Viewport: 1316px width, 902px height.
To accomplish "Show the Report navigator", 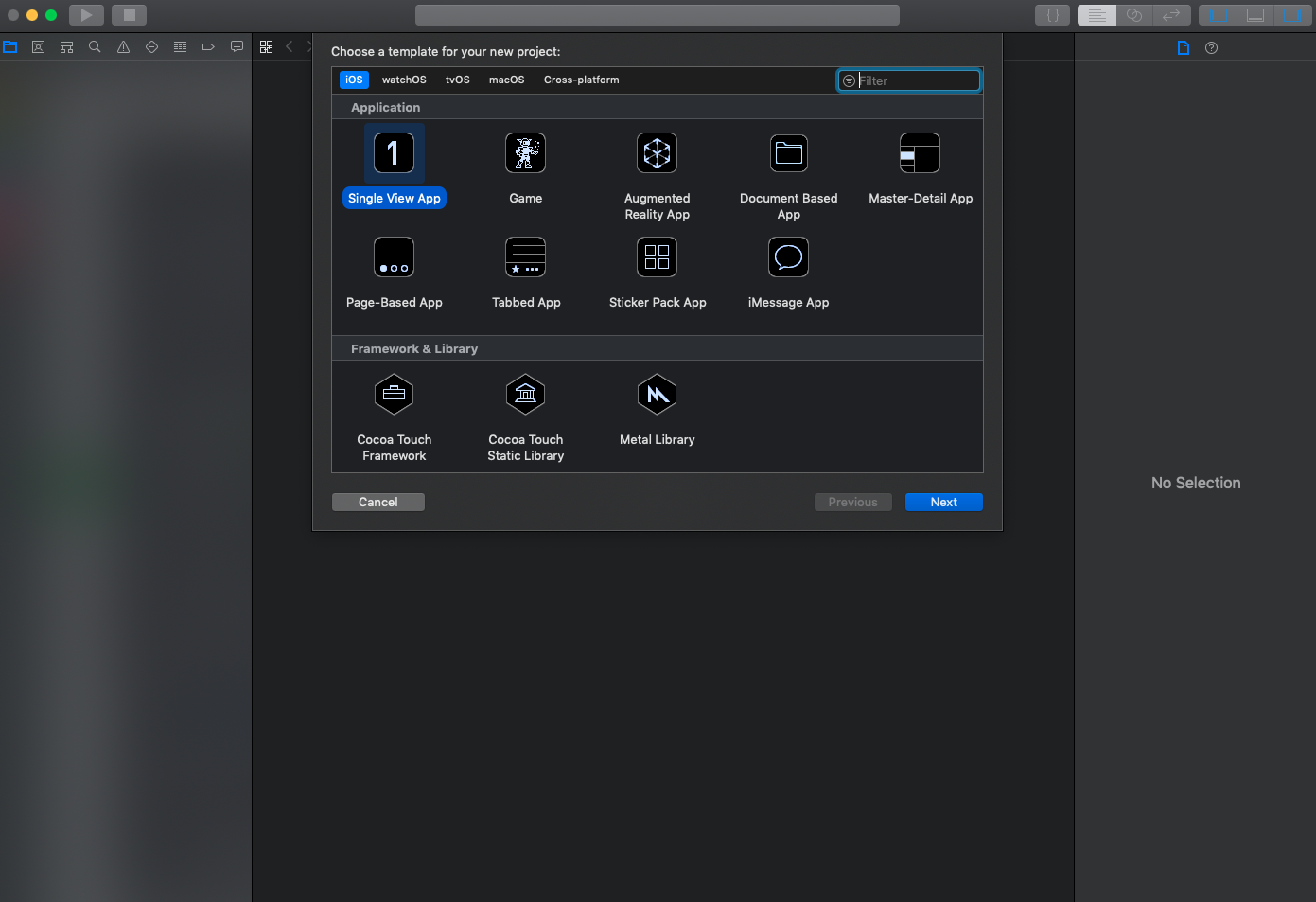I will tap(237, 46).
